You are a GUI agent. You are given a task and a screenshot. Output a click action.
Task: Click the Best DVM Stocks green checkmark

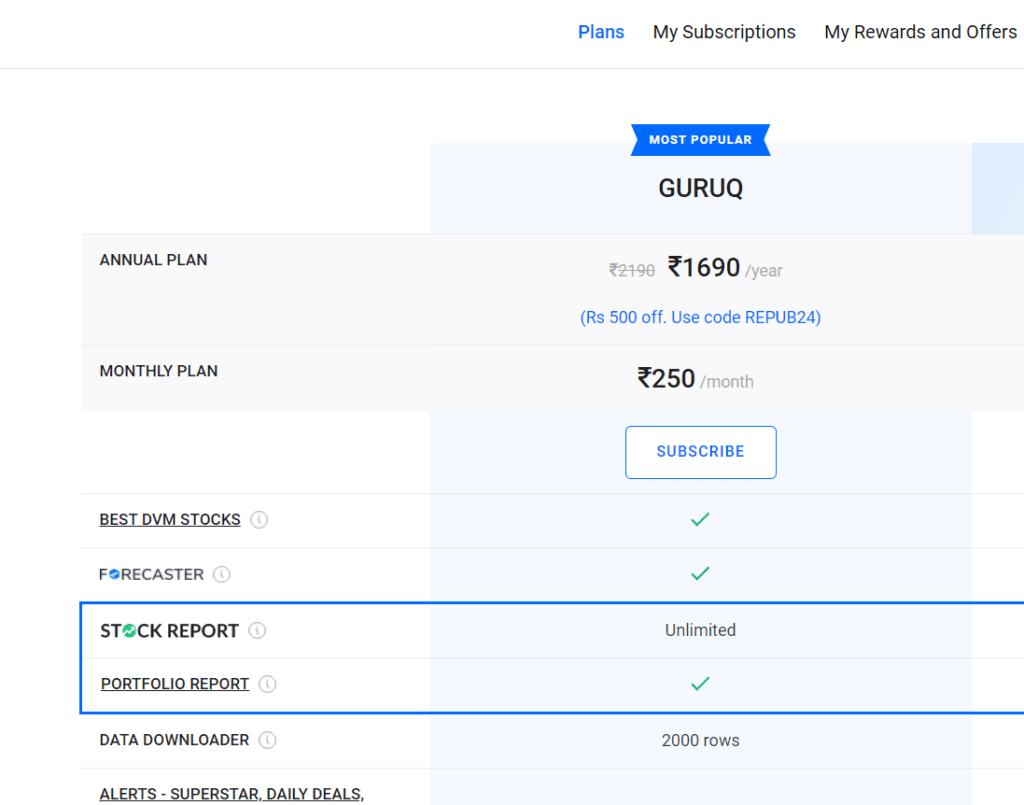coord(700,520)
